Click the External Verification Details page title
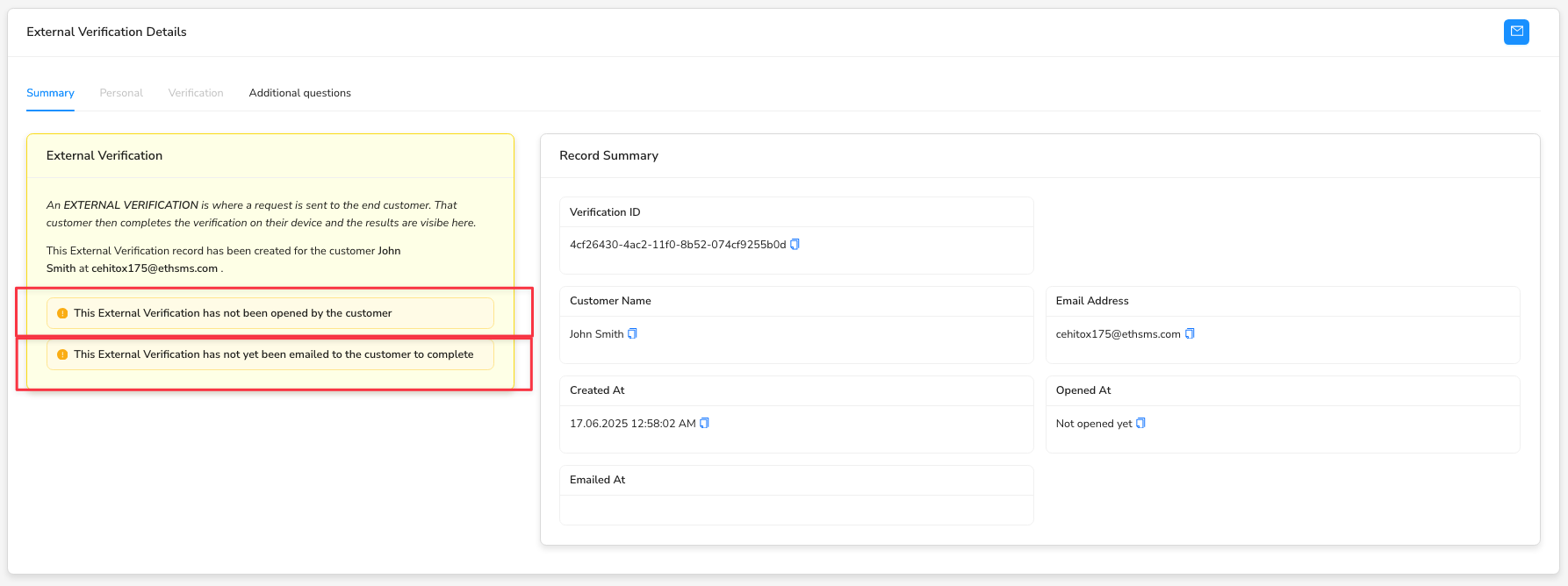The image size is (1568, 586). 106,32
